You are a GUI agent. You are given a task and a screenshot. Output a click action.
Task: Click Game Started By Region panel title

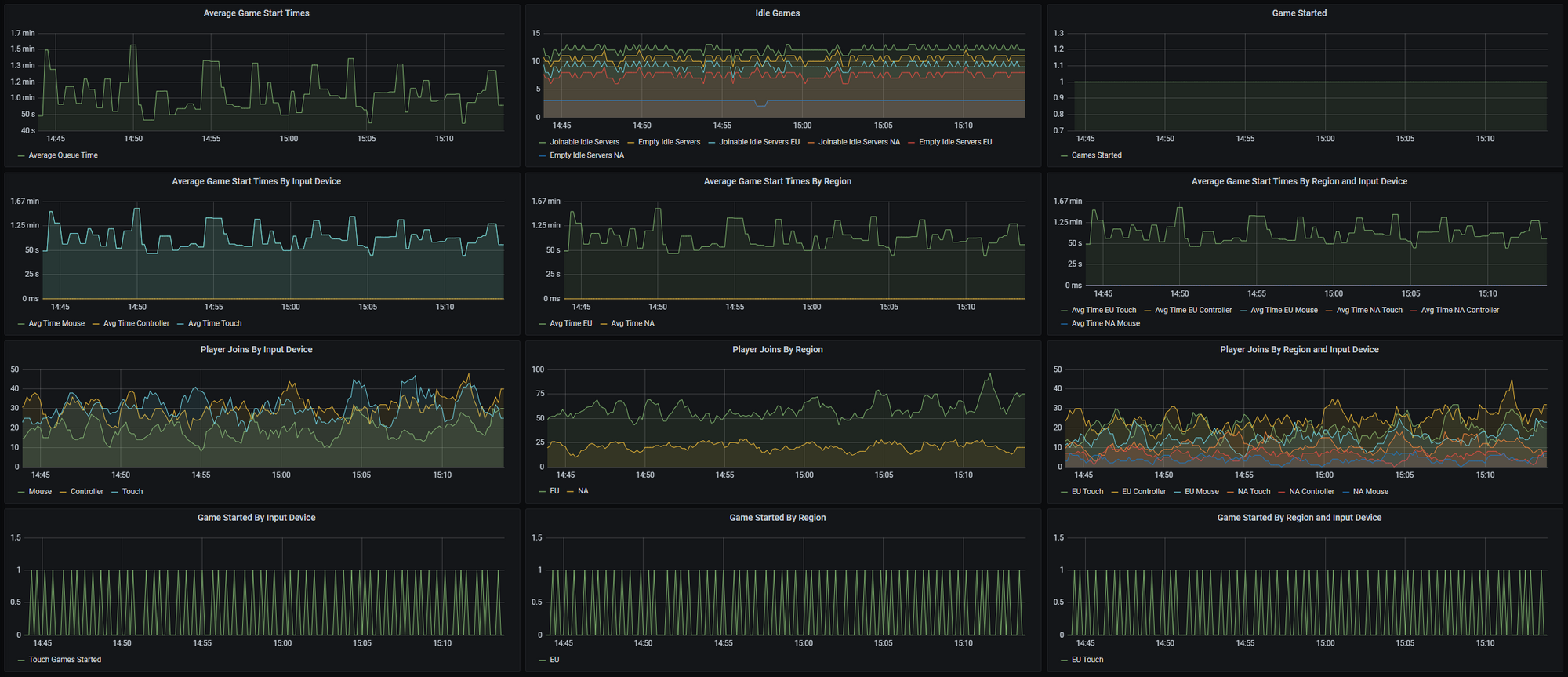point(778,518)
